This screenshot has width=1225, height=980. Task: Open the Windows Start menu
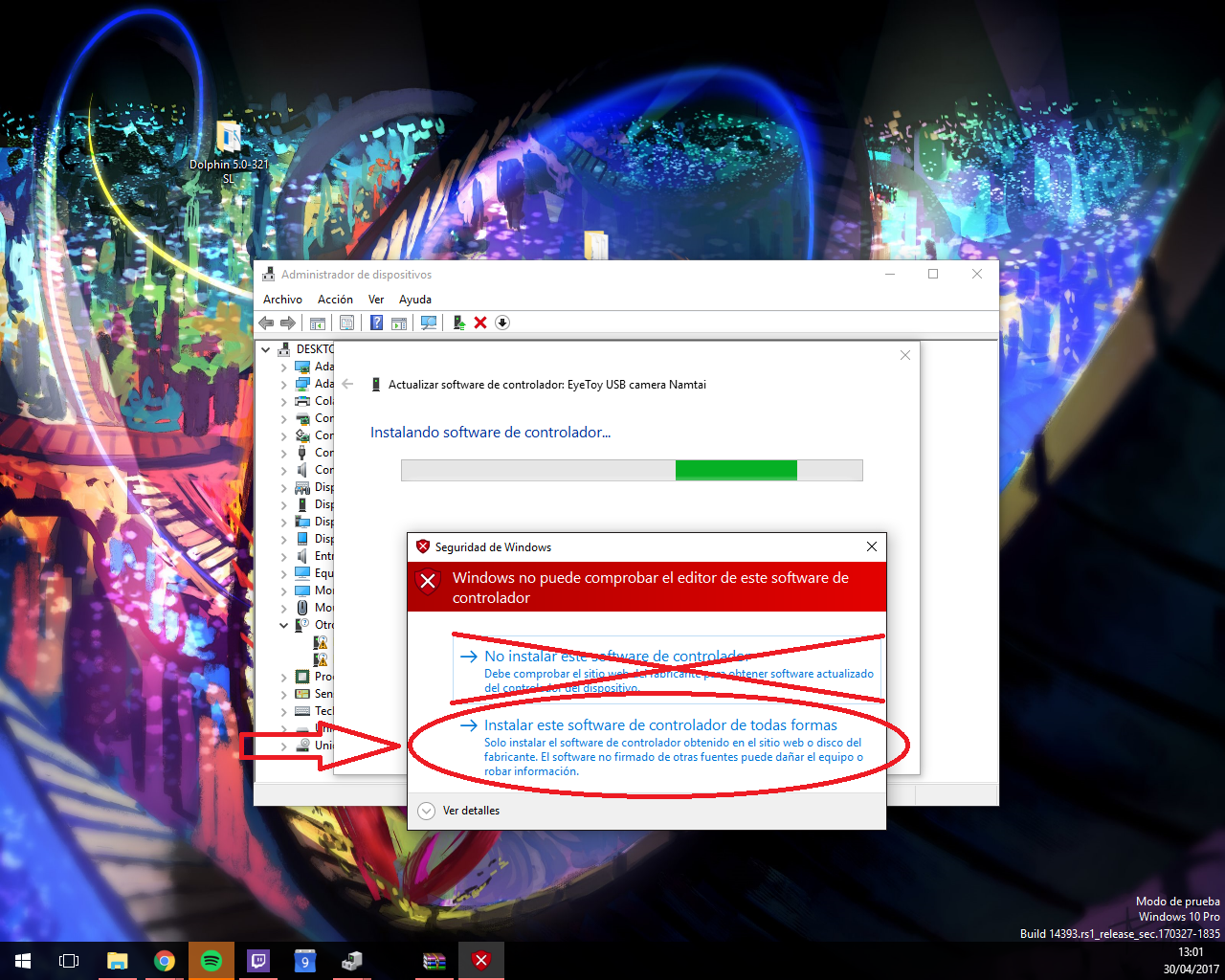[x=23, y=961]
